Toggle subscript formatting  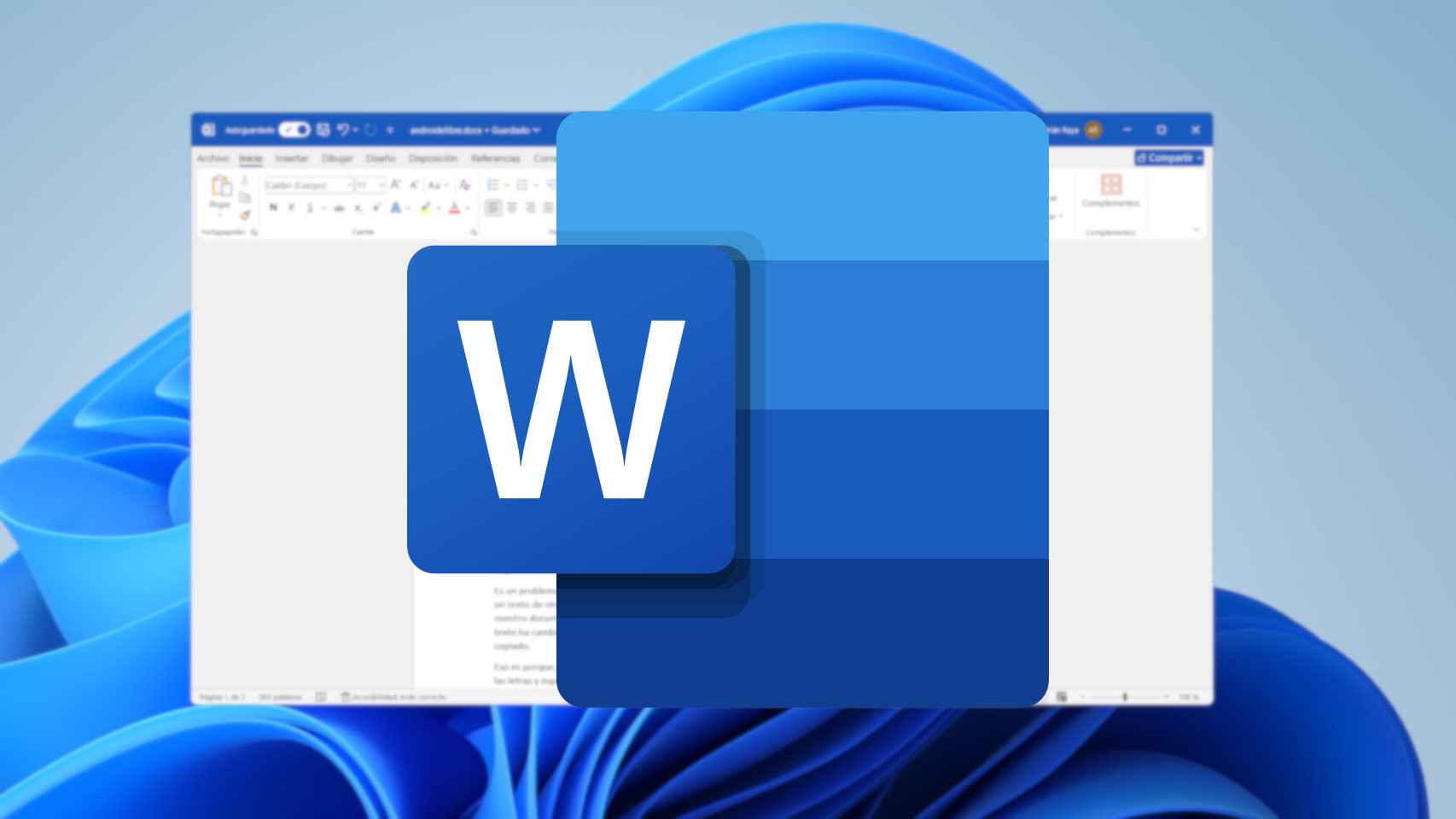click(x=358, y=208)
